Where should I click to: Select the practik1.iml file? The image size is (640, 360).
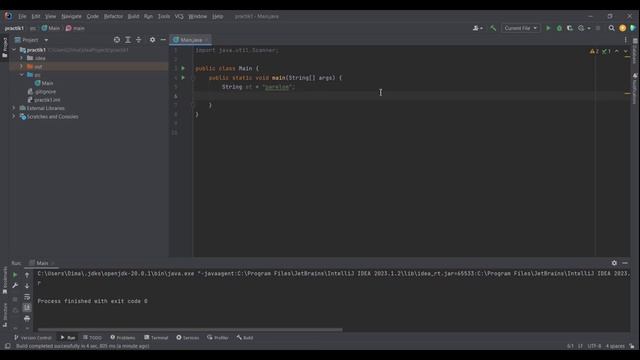44,100
